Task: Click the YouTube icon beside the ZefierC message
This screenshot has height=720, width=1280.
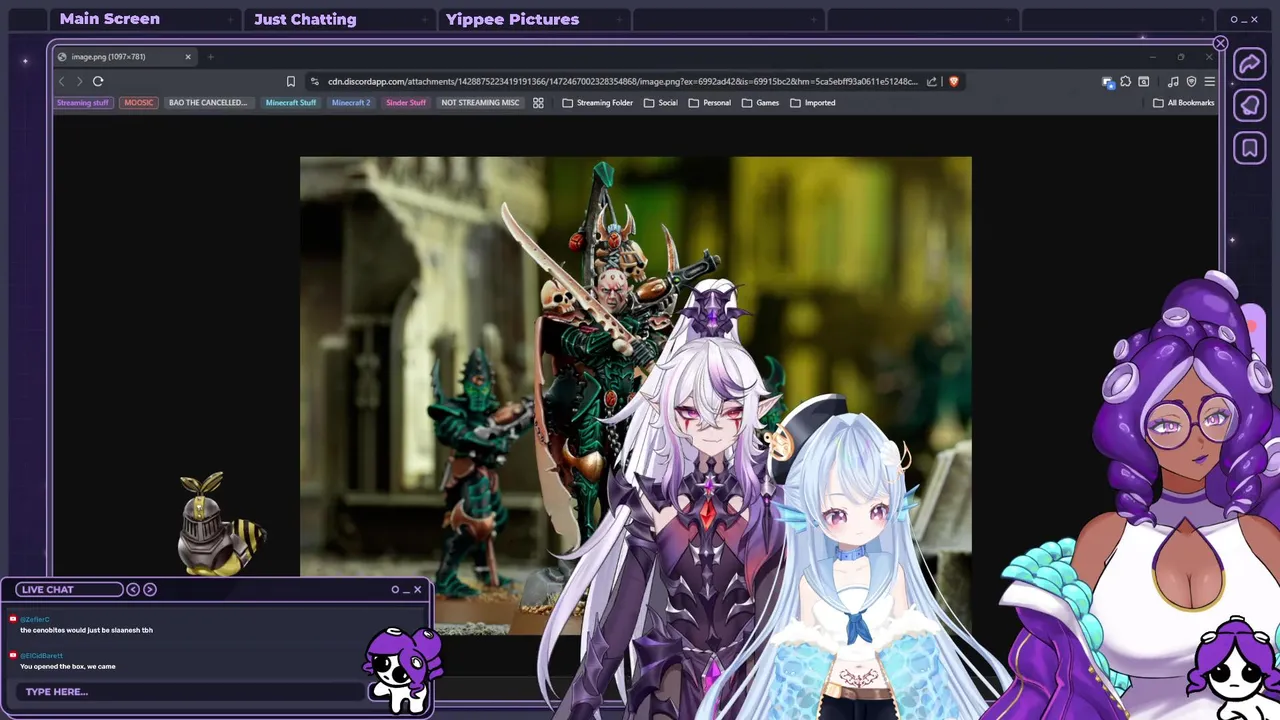Action: click(x=13, y=620)
